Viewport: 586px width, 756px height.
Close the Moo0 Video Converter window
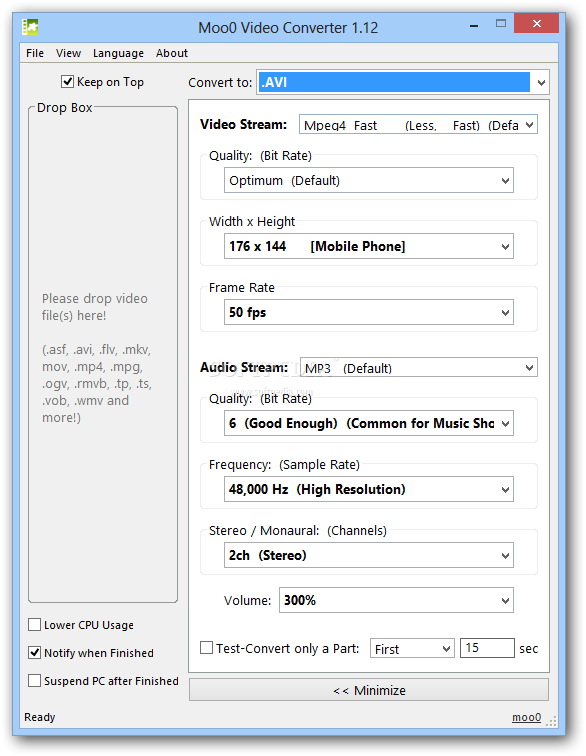pyautogui.click(x=536, y=23)
